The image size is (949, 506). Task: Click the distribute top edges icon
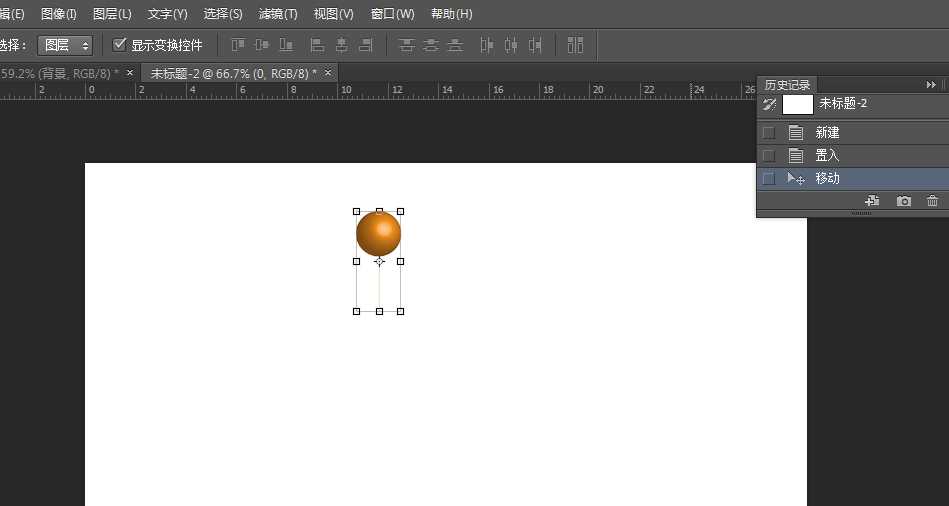407,45
